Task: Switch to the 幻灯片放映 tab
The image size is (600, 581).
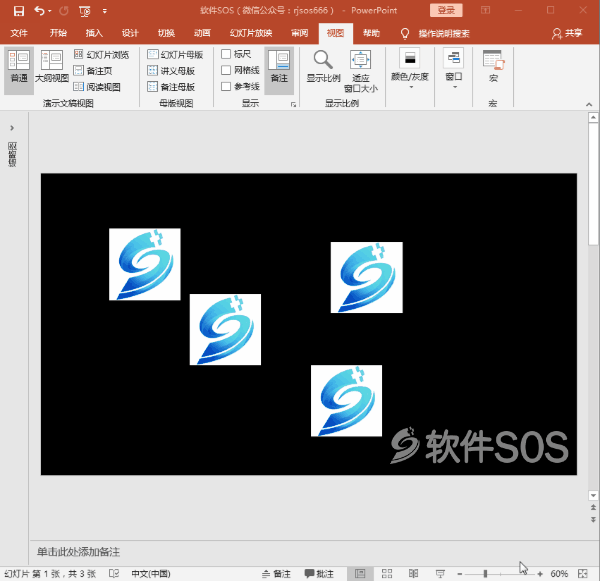Action: [x=251, y=33]
